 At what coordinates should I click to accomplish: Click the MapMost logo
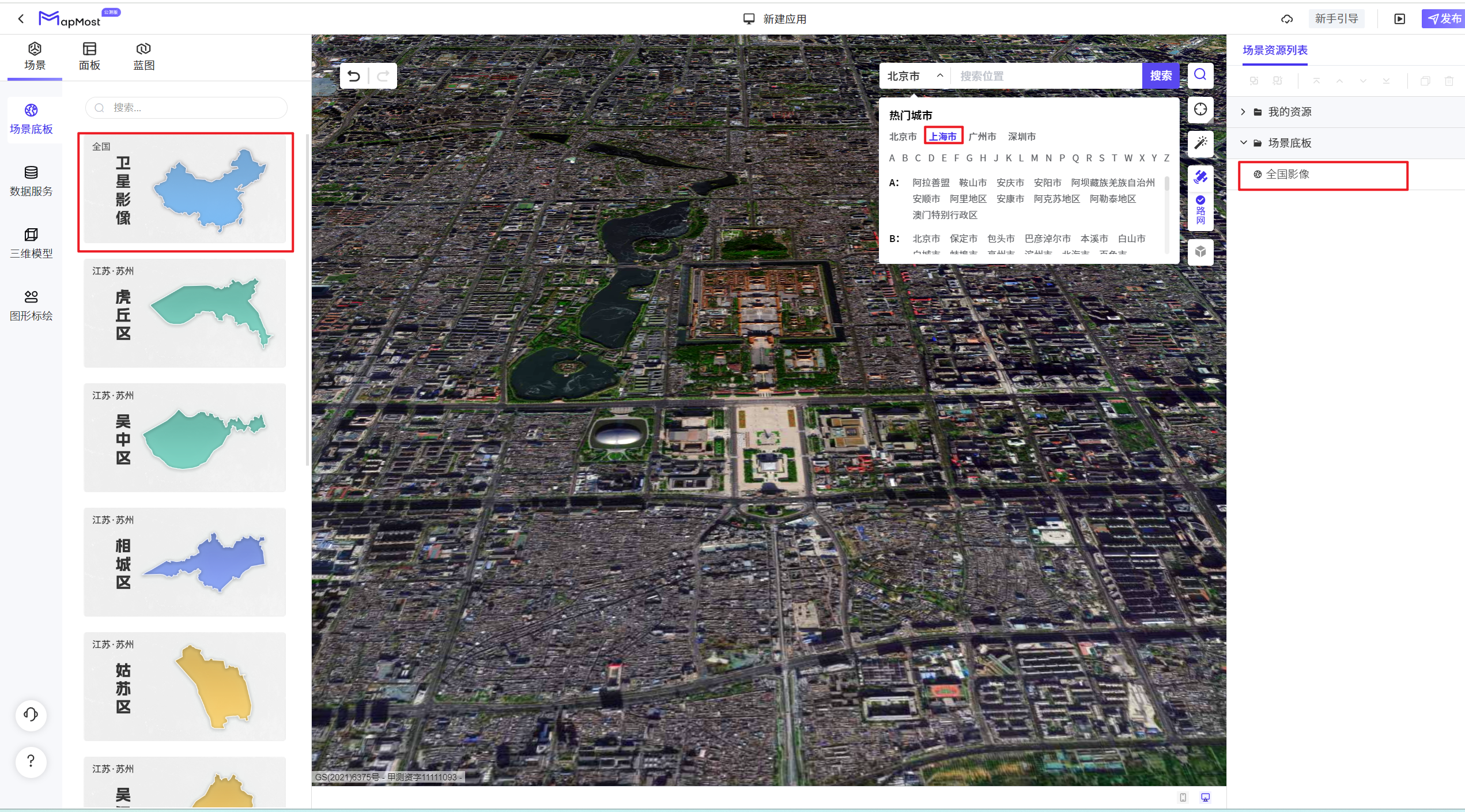coord(70,19)
